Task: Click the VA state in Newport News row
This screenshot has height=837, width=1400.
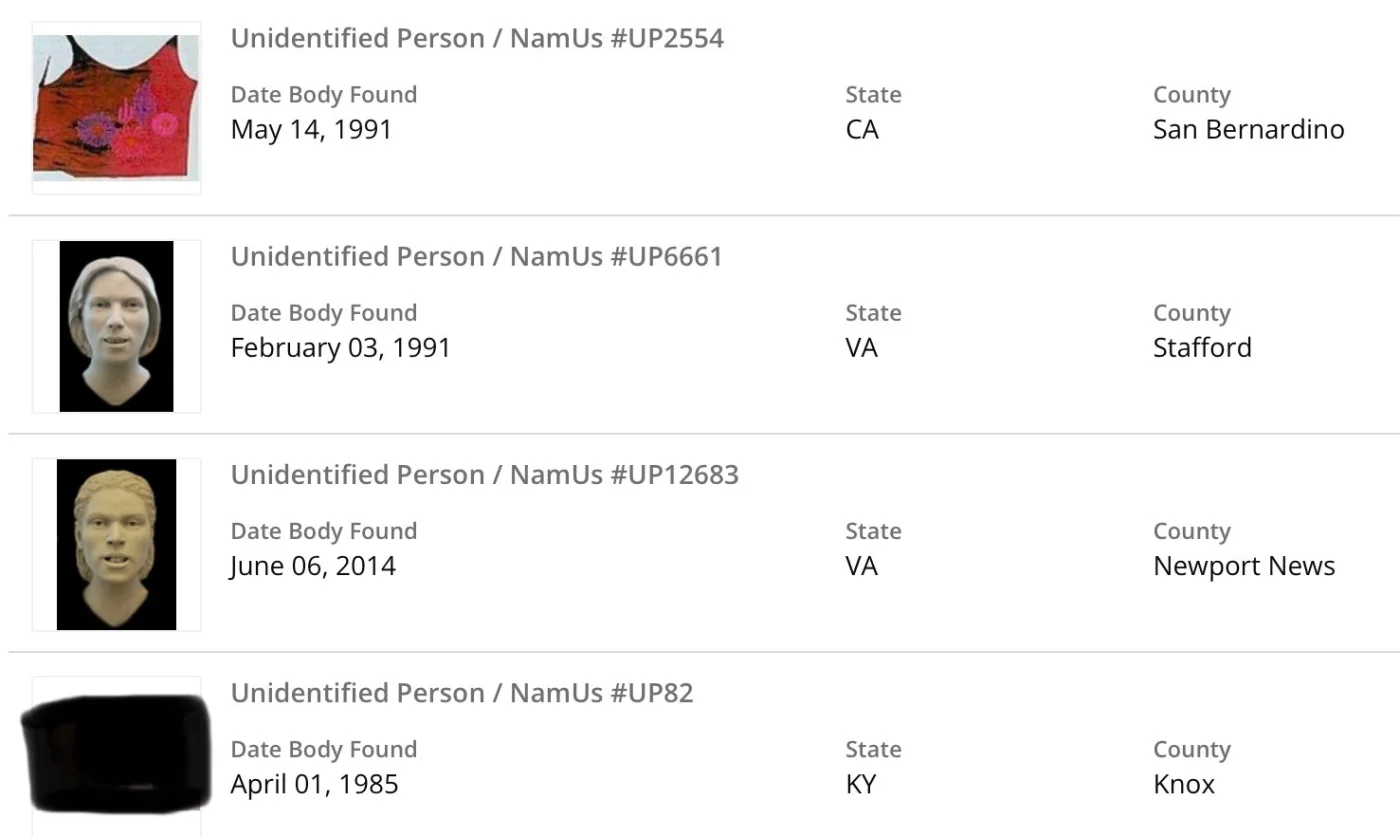Action: pyautogui.click(x=861, y=566)
